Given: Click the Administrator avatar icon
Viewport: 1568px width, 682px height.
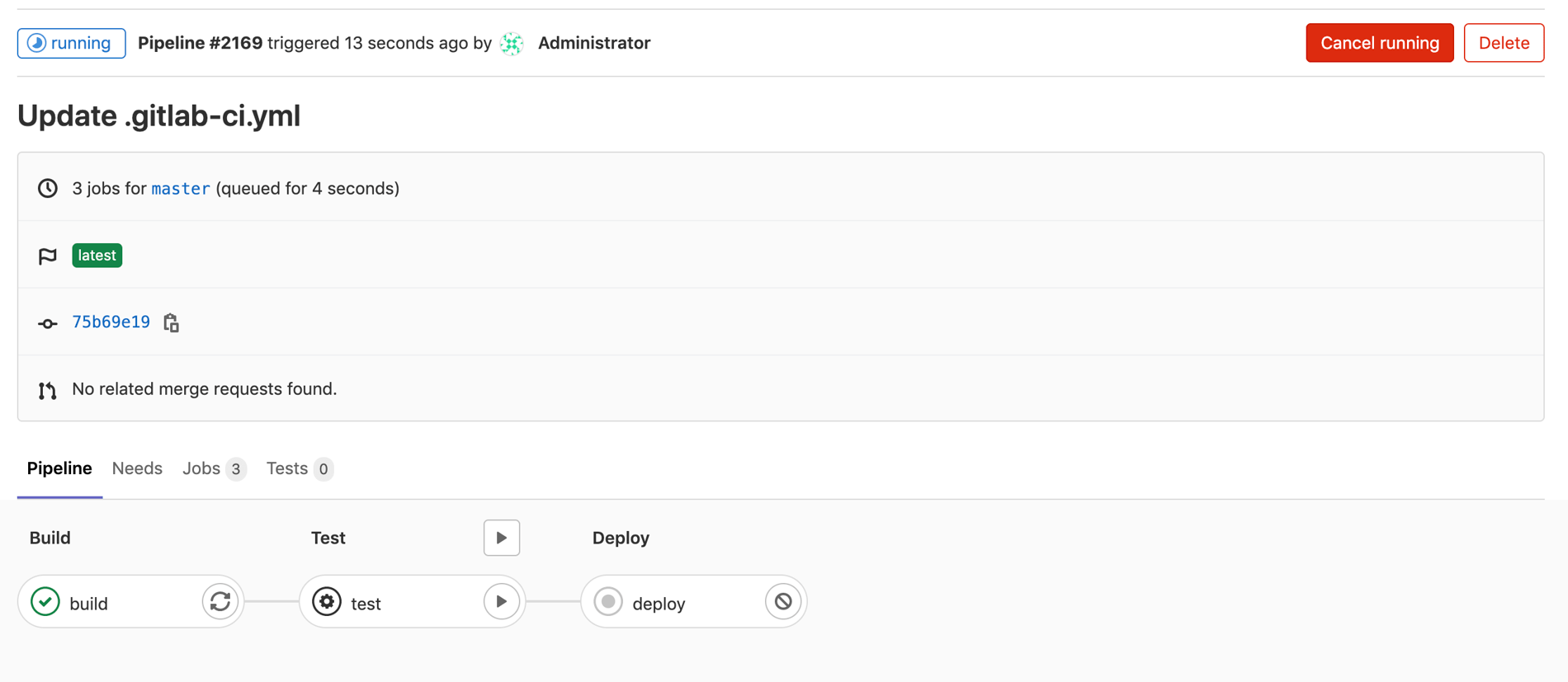Looking at the screenshot, I should tap(512, 43).
